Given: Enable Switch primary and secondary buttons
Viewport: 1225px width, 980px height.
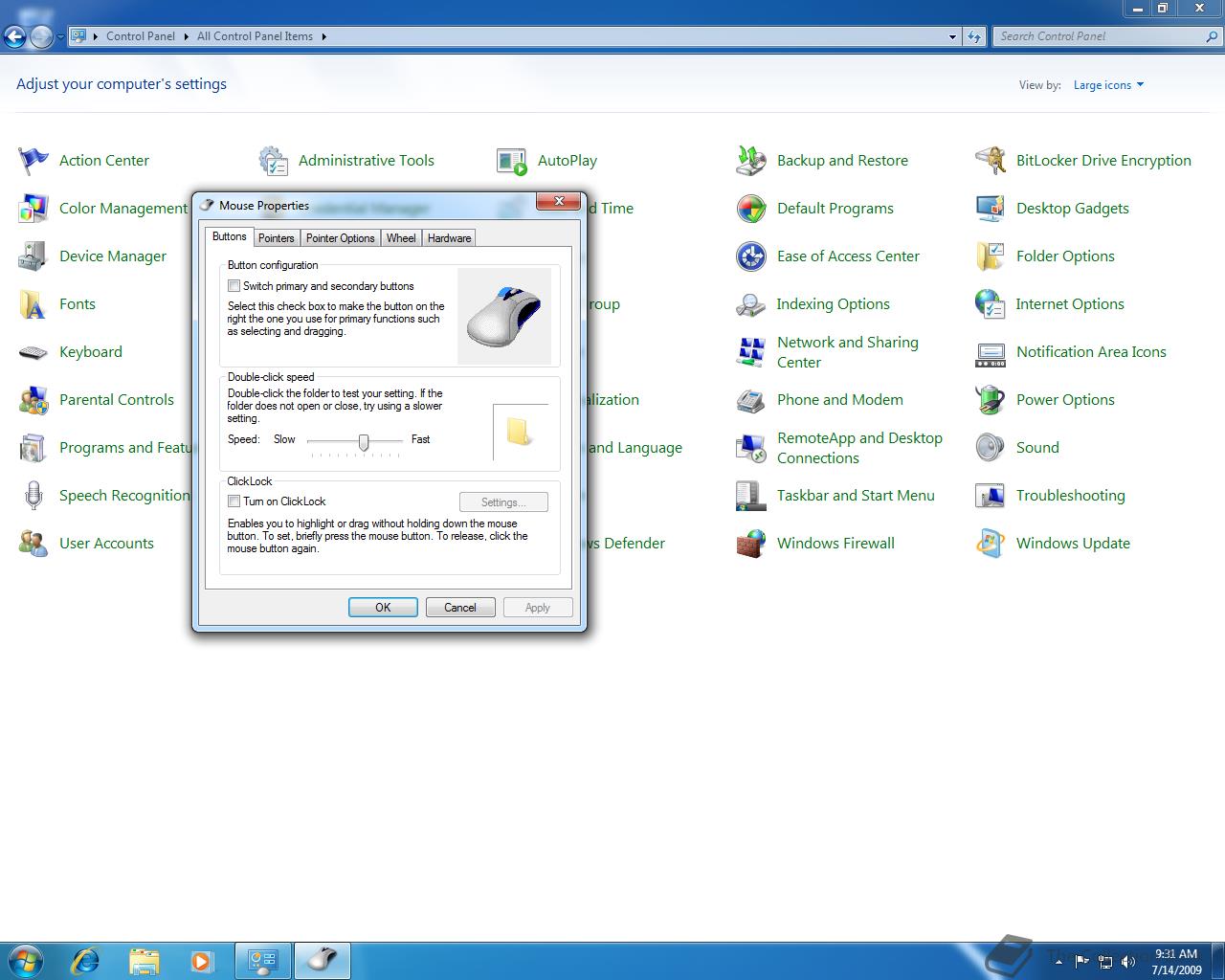Looking at the screenshot, I should (x=234, y=286).
